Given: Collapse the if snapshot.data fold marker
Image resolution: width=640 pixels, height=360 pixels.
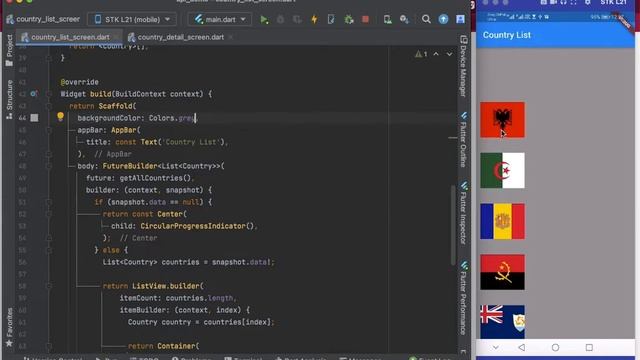Looking at the screenshot, I should [49, 202].
